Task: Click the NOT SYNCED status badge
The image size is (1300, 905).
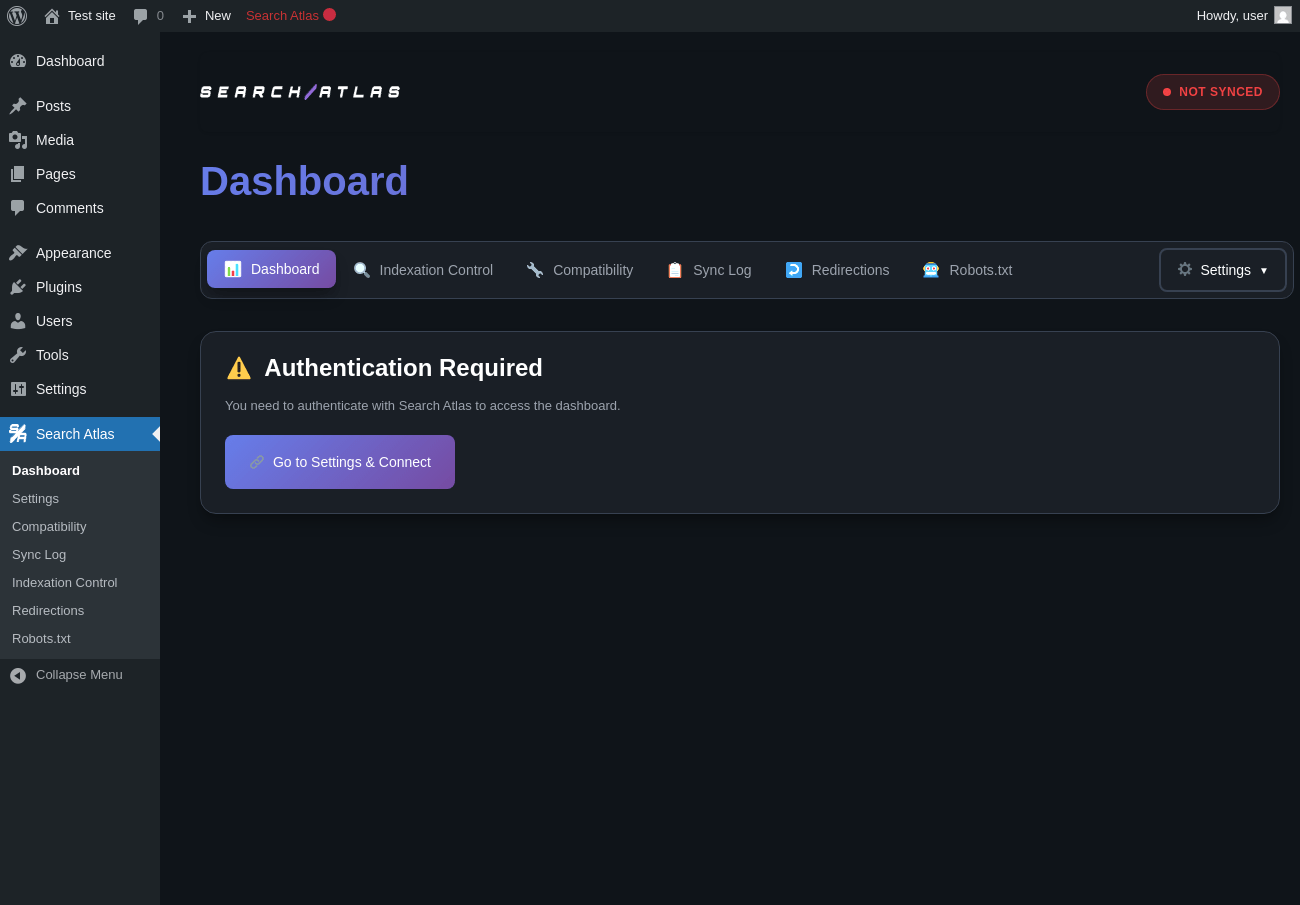Action: coord(1212,92)
